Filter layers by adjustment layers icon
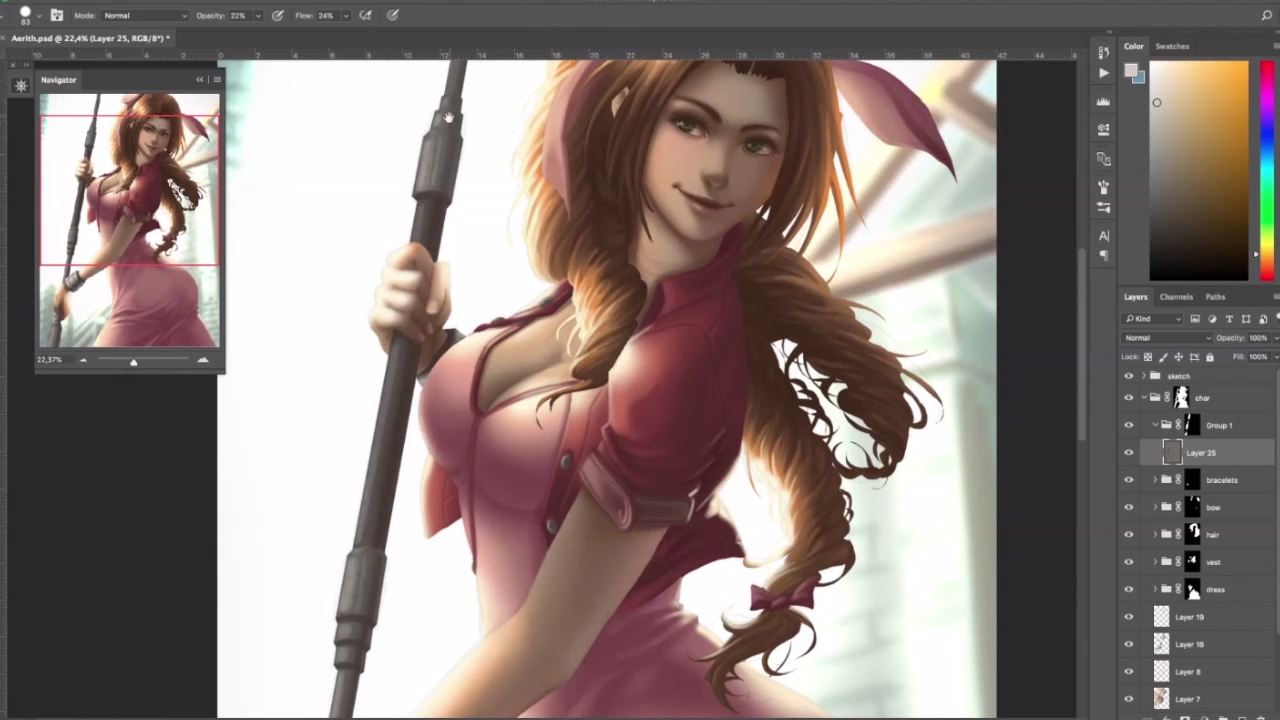This screenshot has height=720, width=1280. pos(1212,319)
